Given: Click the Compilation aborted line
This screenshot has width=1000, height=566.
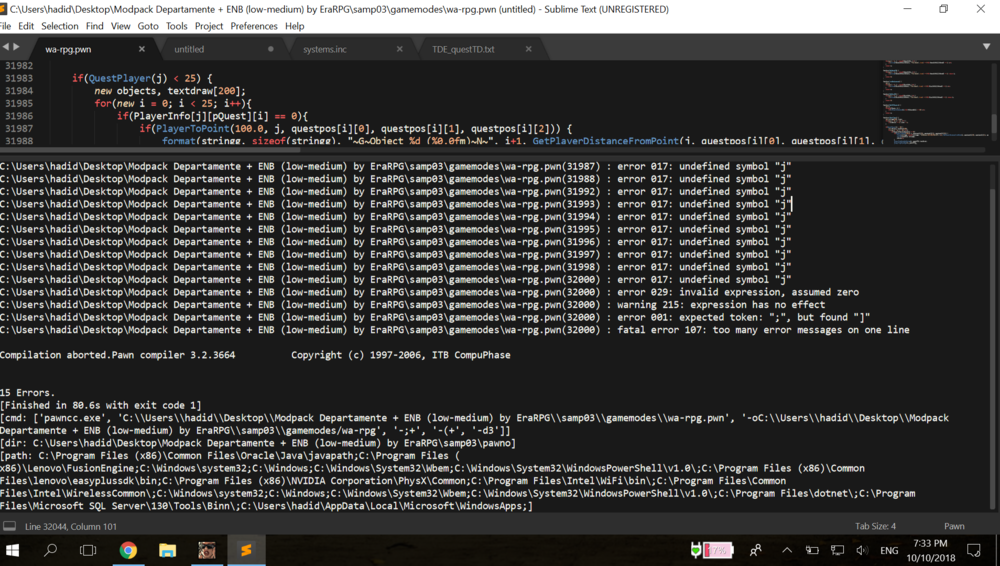Looking at the screenshot, I should pos(255,355).
